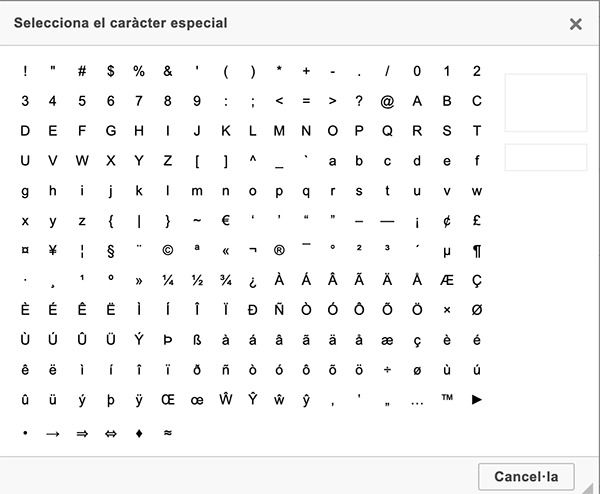This screenshot has width=600, height=494.
Task: Click the large character preview box
Action: click(x=545, y=102)
